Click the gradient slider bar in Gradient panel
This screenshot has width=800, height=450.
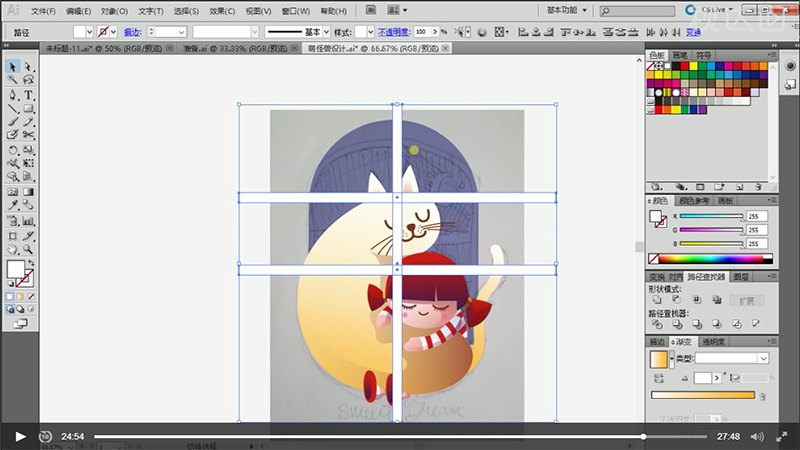(703, 395)
